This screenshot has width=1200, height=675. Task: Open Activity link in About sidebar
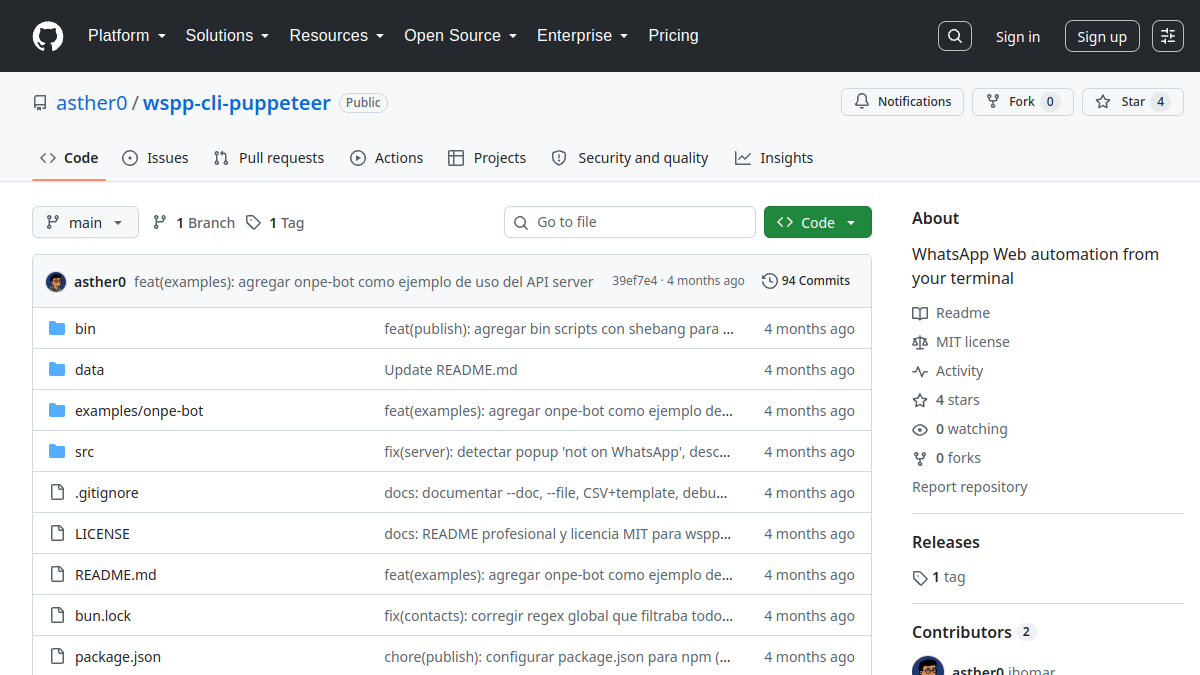point(948,371)
